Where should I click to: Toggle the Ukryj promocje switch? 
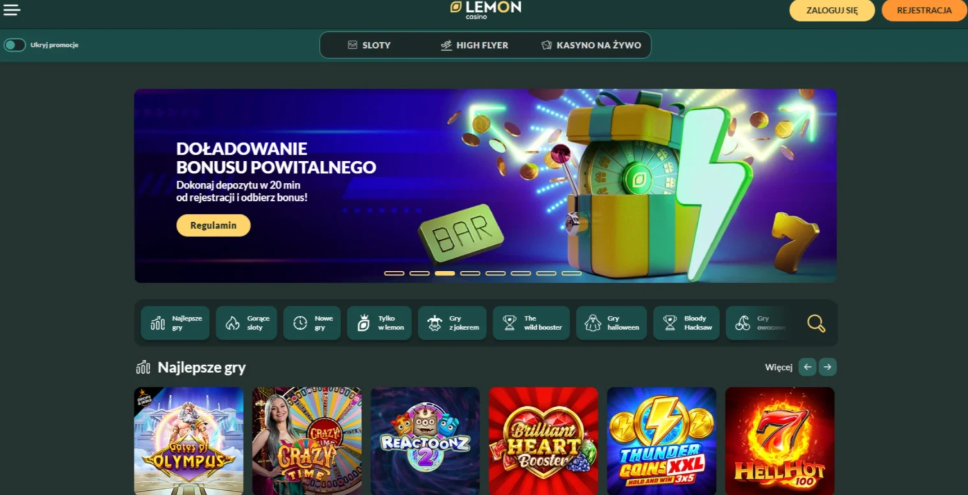click(x=15, y=45)
